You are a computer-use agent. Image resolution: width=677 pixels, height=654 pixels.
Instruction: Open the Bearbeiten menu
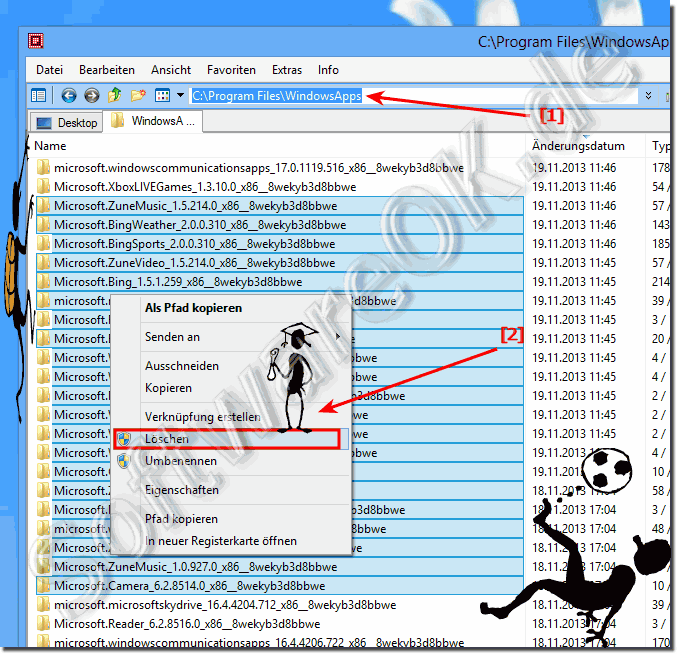[107, 70]
